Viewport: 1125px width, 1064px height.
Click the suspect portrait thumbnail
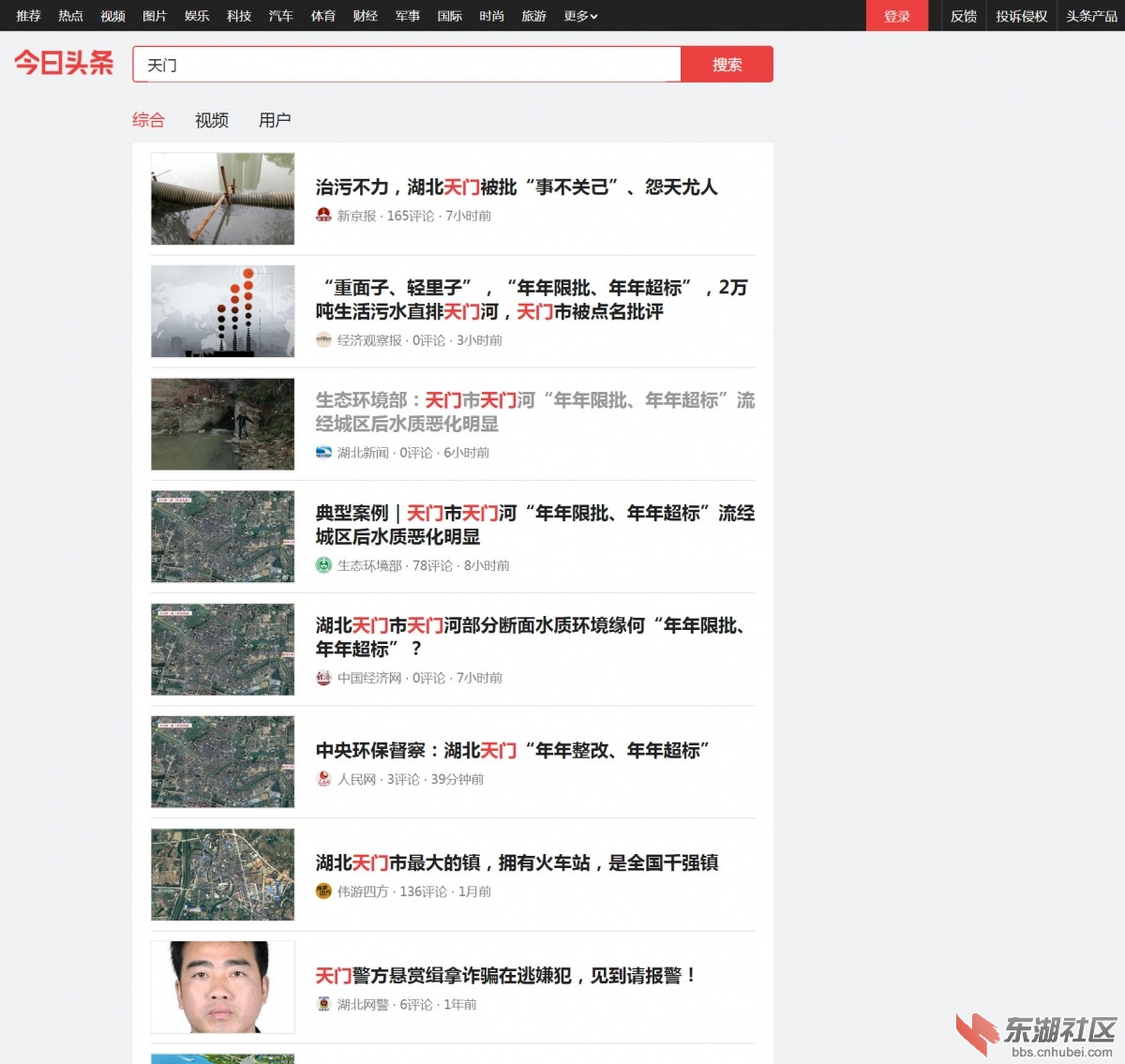coord(223,986)
